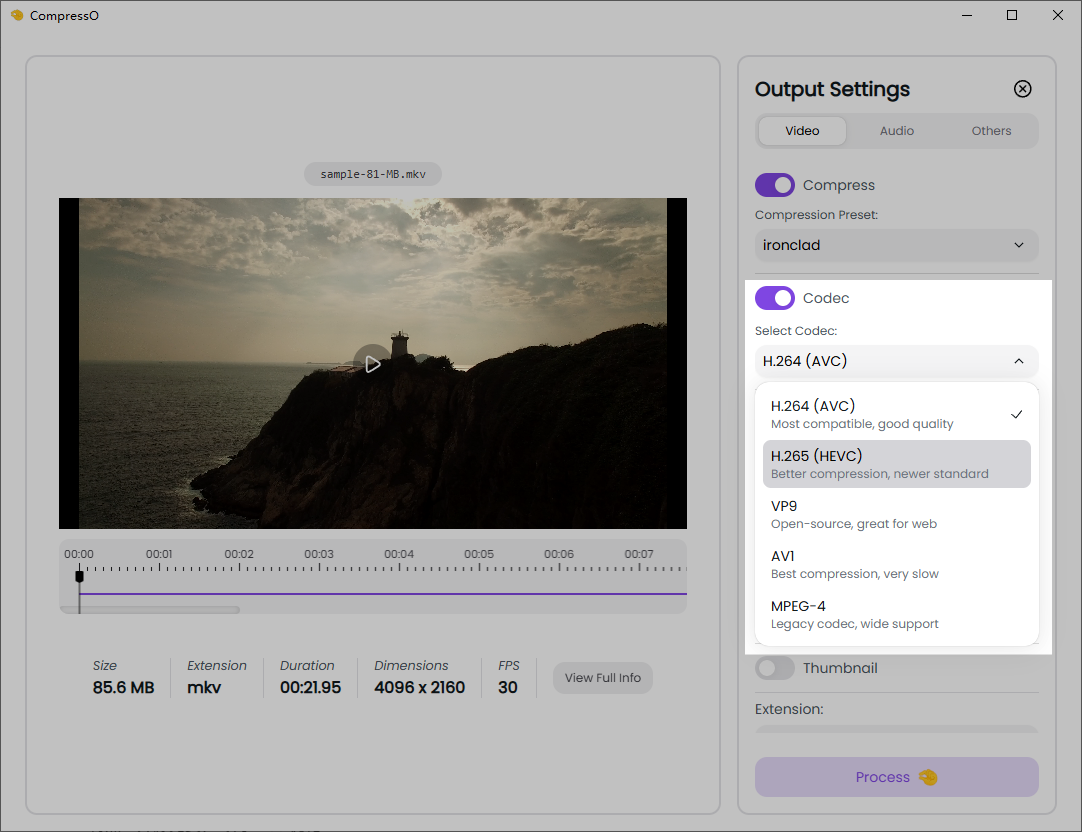The image size is (1082, 832).
Task: Close the Output Settings panel
Action: [1022, 89]
